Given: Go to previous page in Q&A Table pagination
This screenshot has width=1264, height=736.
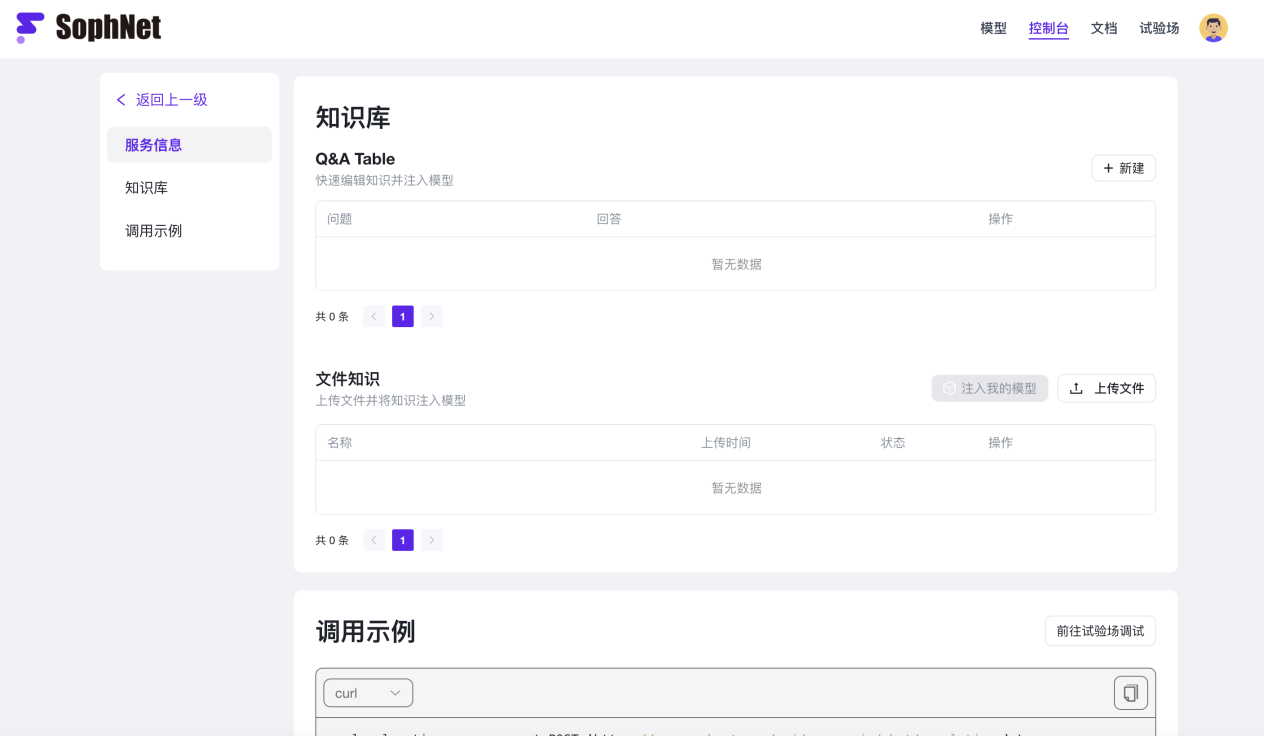Looking at the screenshot, I should click(374, 316).
